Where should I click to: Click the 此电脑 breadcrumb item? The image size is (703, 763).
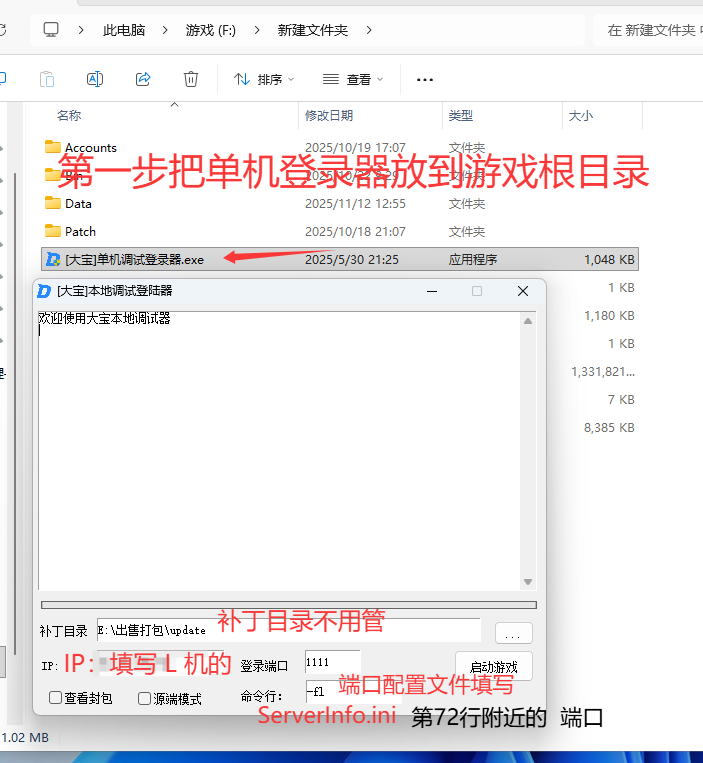point(124,30)
